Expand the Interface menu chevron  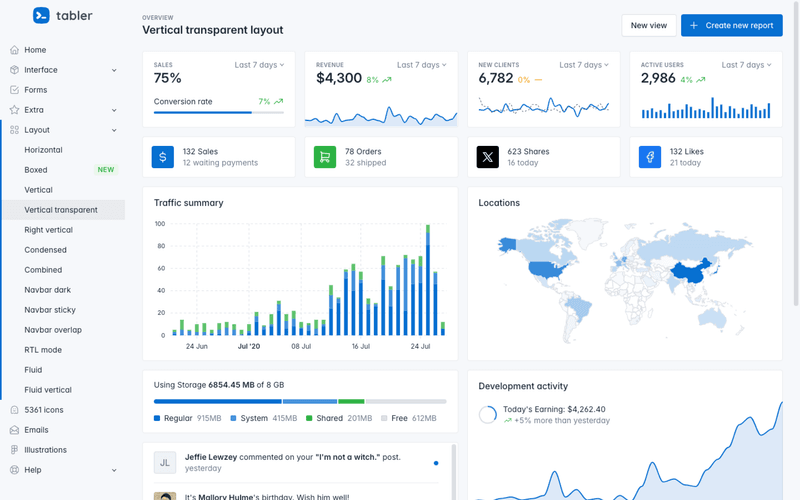pos(114,70)
